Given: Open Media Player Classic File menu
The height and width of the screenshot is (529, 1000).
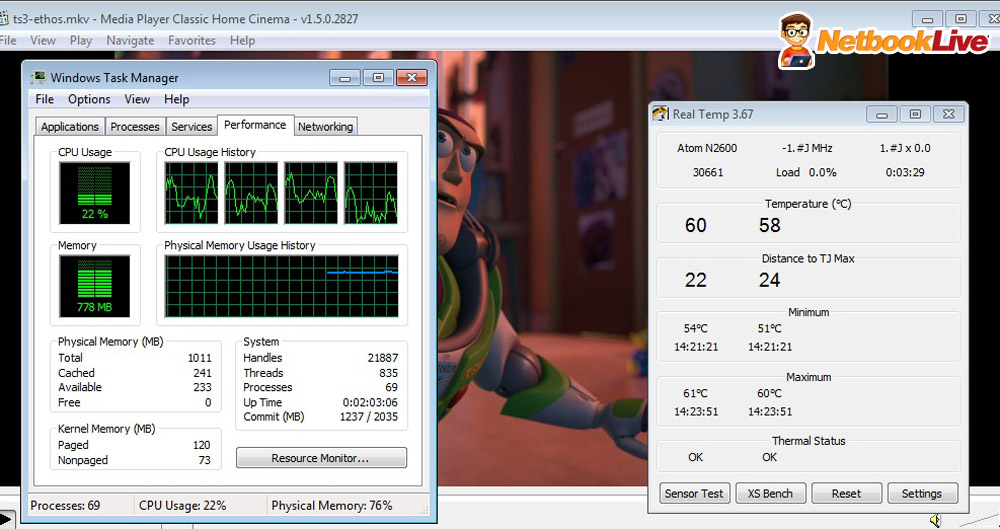Looking at the screenshot, I should tap(8, 40).
